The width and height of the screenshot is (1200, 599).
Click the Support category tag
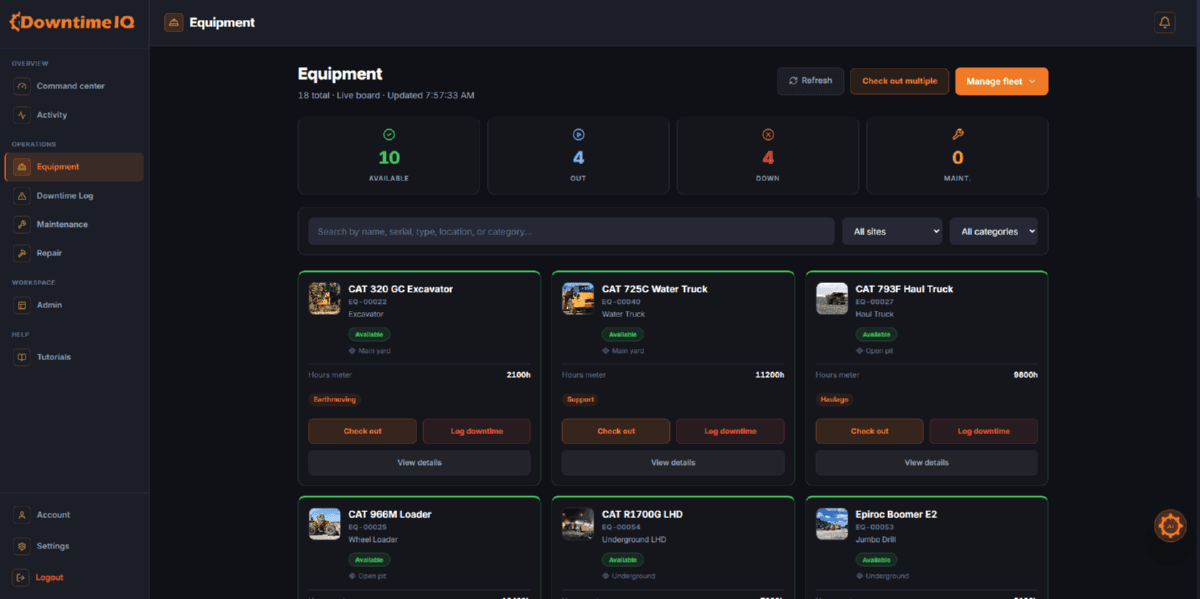pos(581,399)
